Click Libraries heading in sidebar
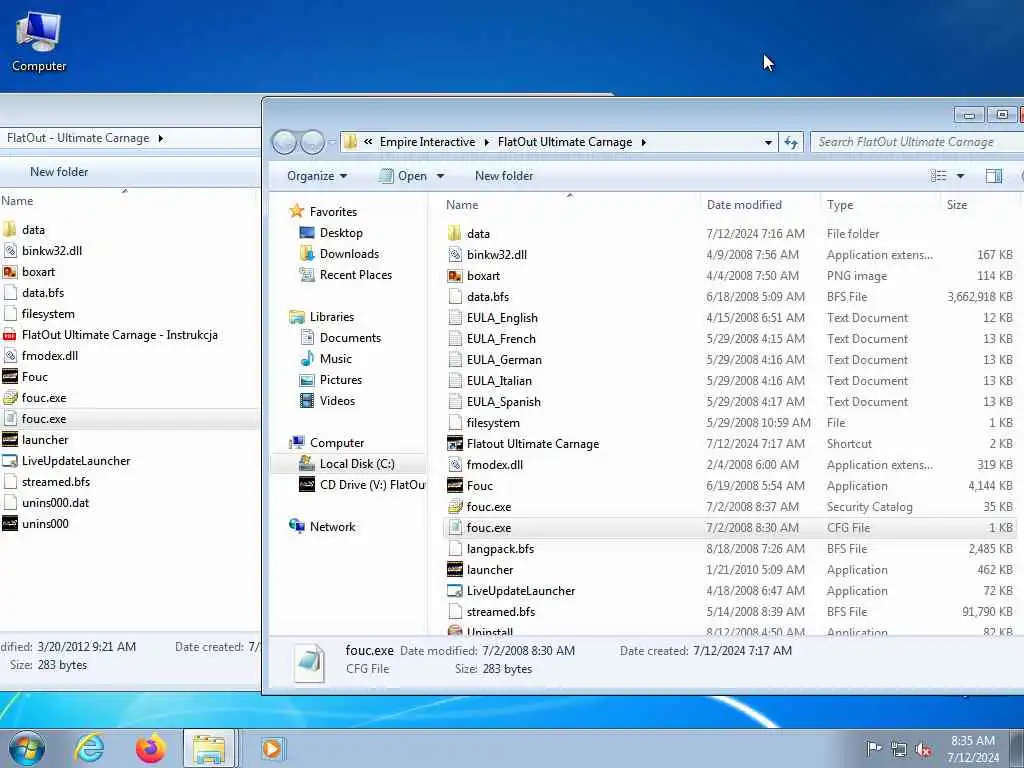Image resolution: width=1024 pixels, height=768 pixels. (321, 317)
